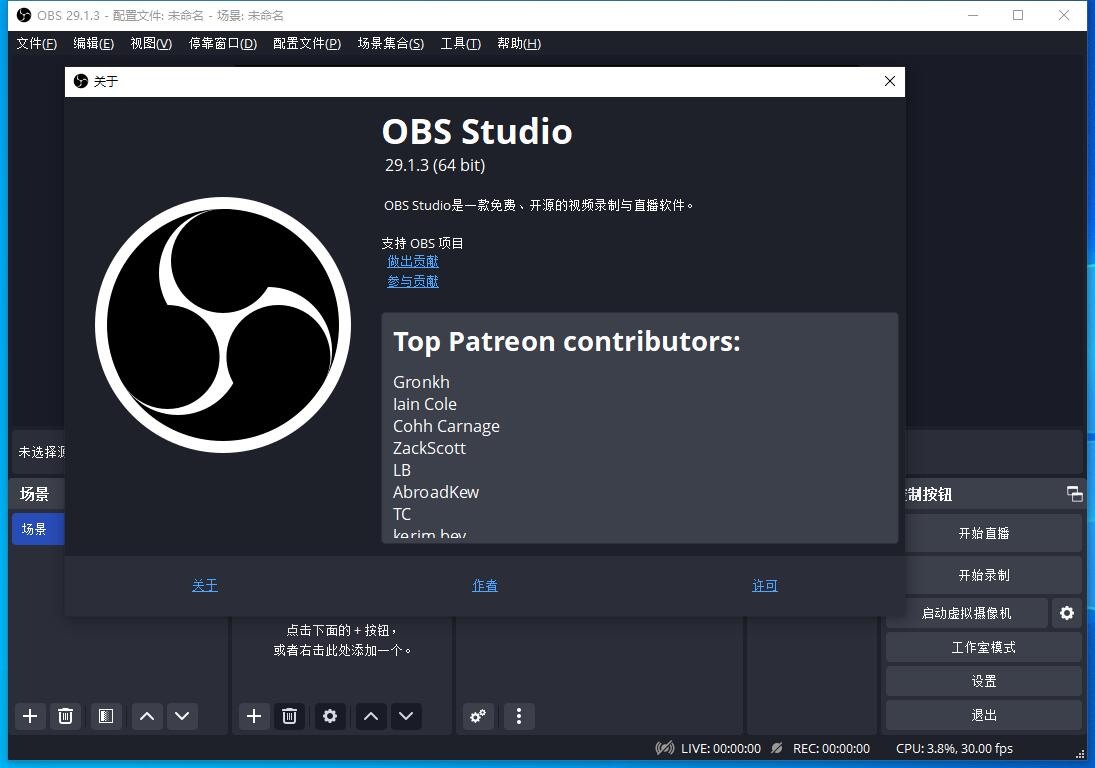Add a new source with plus icon
The height and width of the screenshot is (768, 1095).
tap(254, 716)
